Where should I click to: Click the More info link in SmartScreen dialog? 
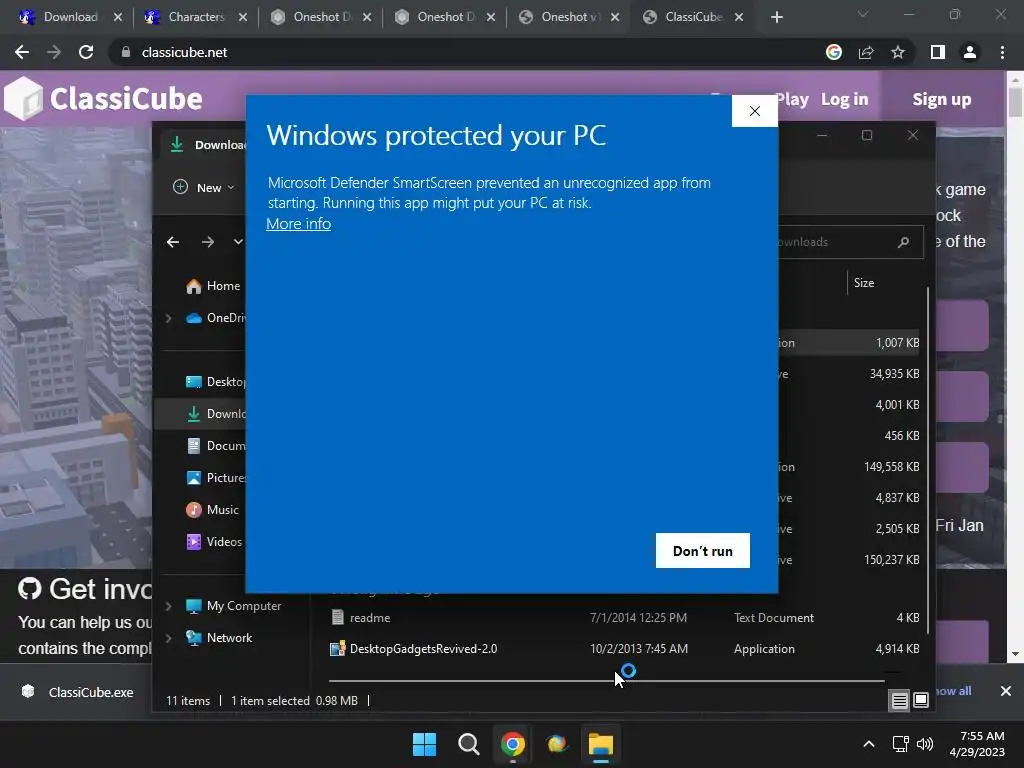pyautogui.click(x=298, y=224)
